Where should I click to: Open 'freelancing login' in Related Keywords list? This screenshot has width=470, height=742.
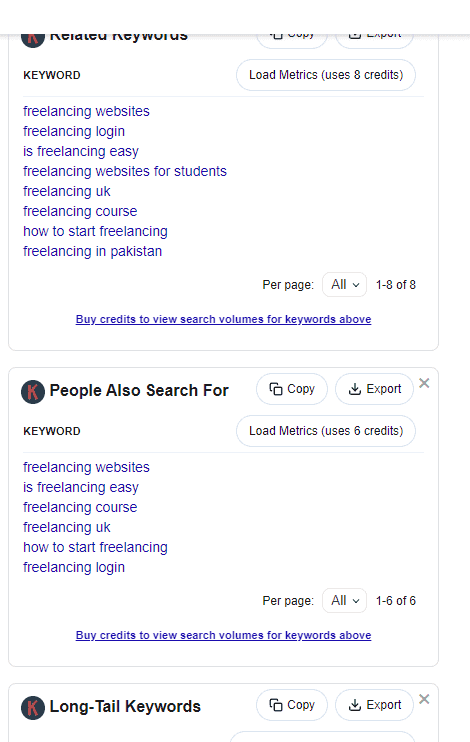click(74, 132)
